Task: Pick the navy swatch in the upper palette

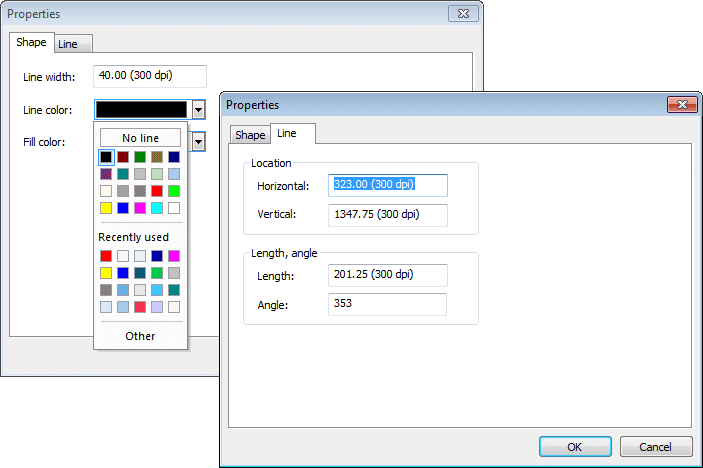Action: click(x=174, y=157)
